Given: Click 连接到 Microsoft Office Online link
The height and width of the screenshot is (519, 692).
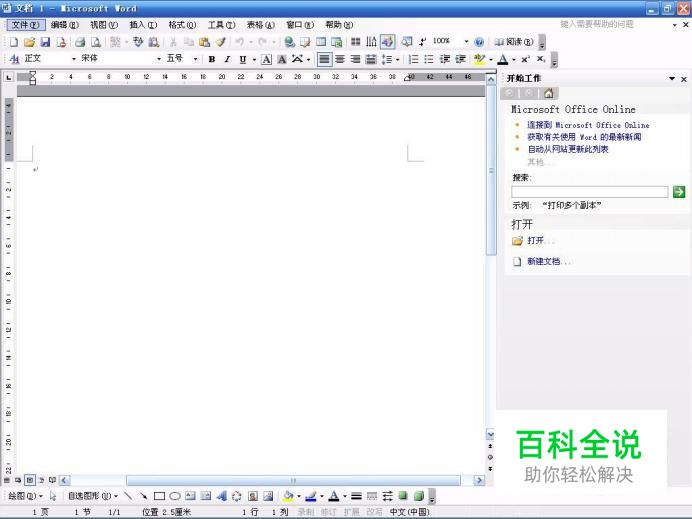Looking at the screenshot, I should (588, 125).
